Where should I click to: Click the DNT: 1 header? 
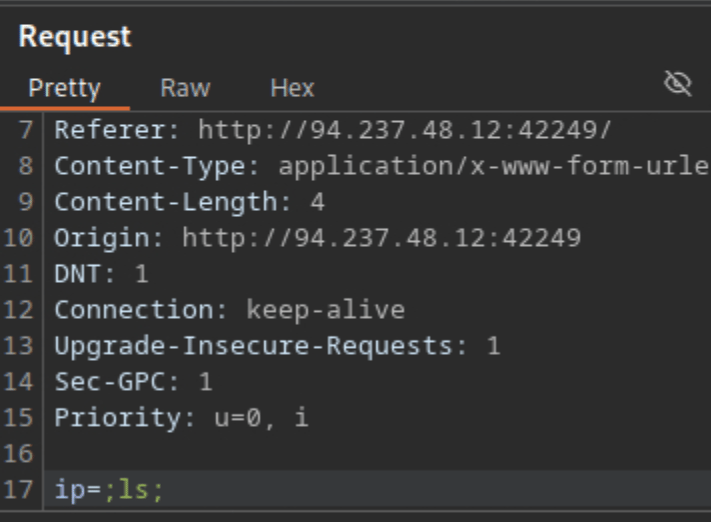pyautogui.click(x=101, y=274)
